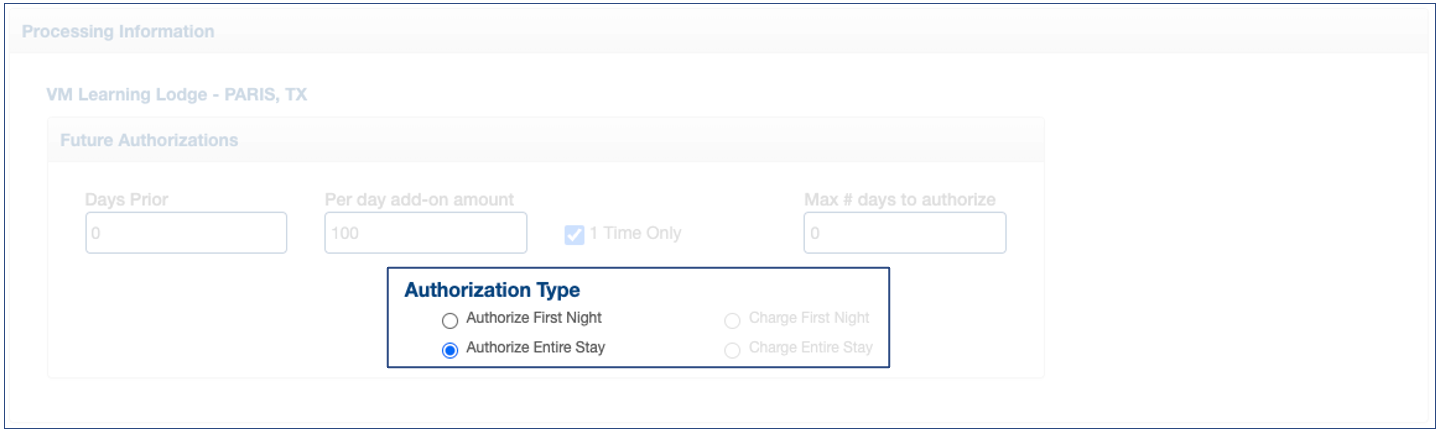
Task: Choose the Charge First Night radio option
Action: 732,321
